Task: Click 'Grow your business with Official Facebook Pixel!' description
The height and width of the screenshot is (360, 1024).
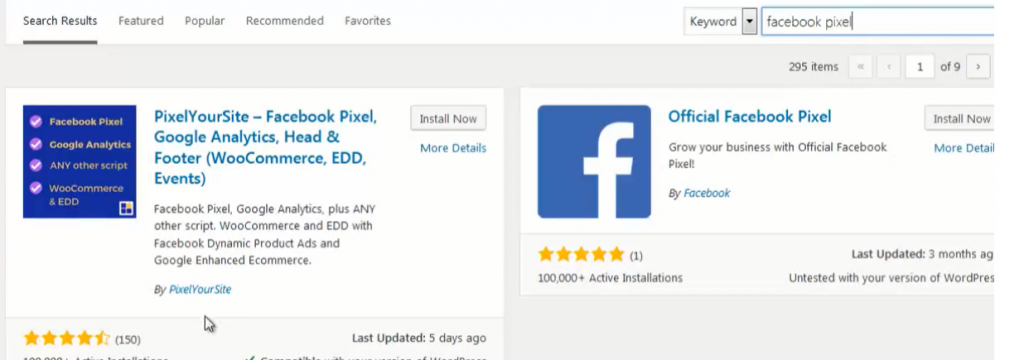Action: pyautogui.click(x=777, y=155)
